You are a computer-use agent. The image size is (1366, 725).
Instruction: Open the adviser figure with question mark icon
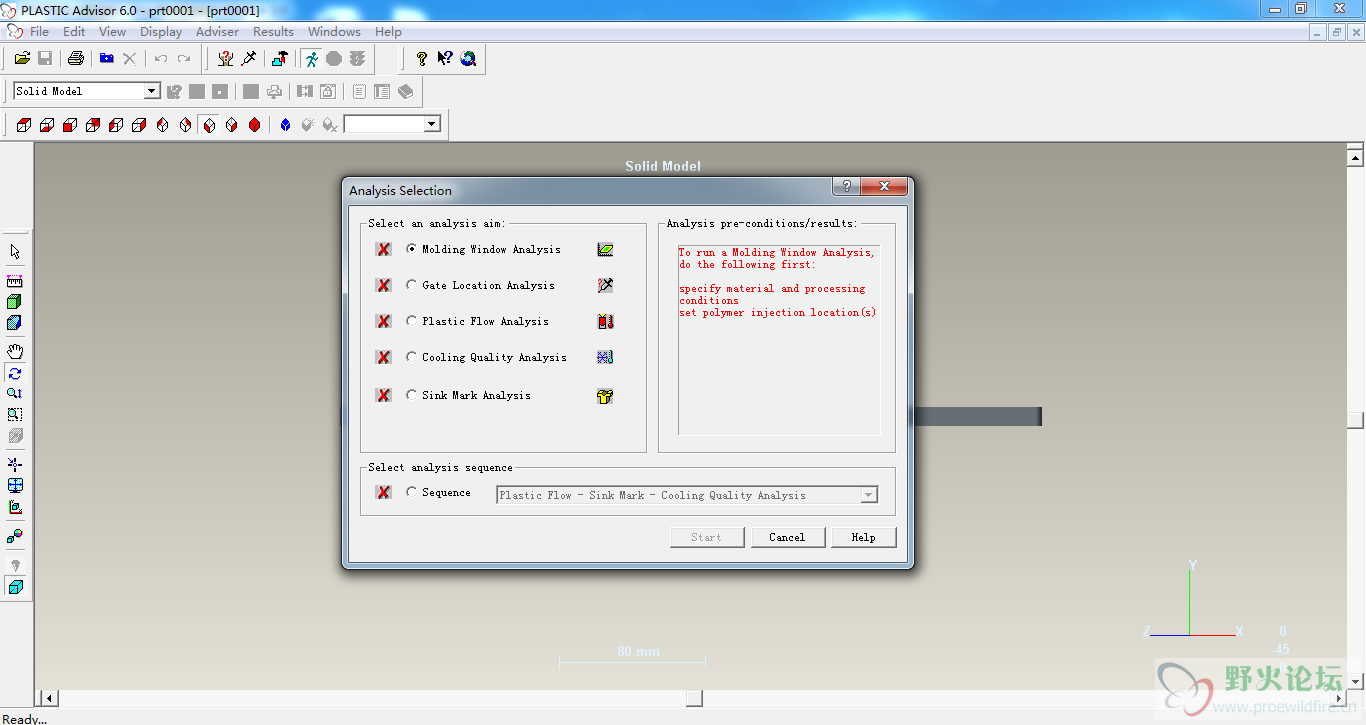point(226,59)
